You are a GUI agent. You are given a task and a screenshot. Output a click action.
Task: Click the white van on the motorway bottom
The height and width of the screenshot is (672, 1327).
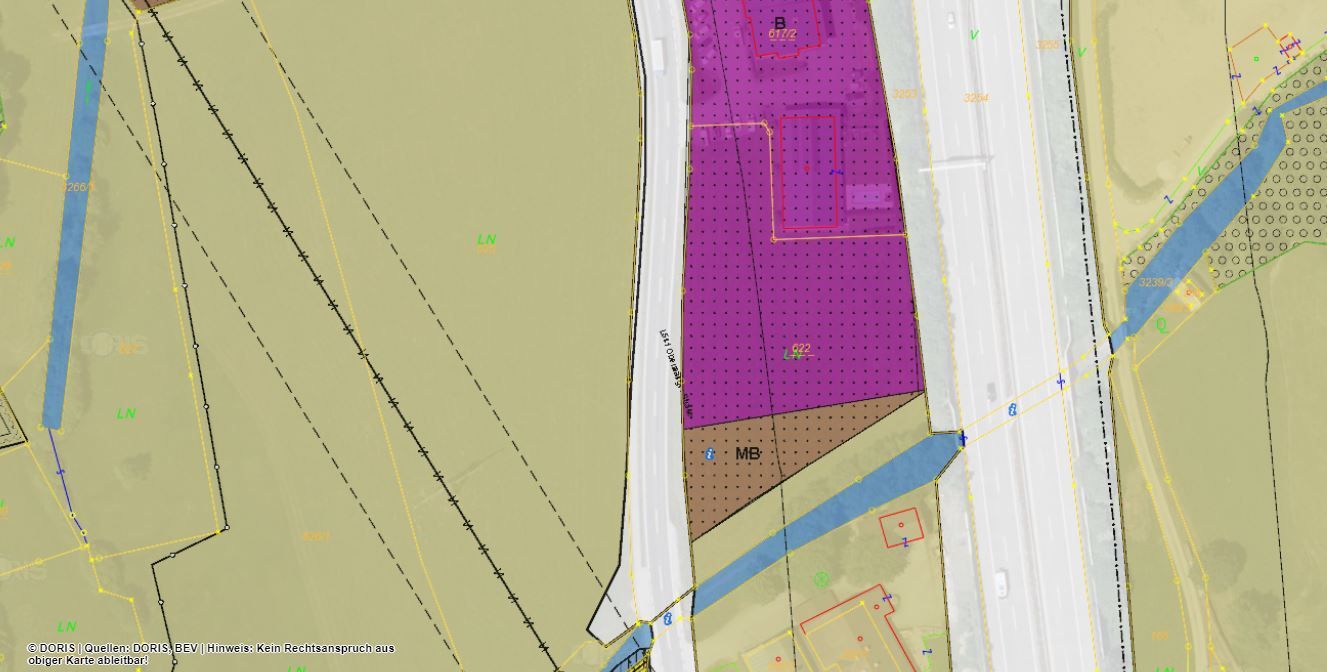(1001, 583)
